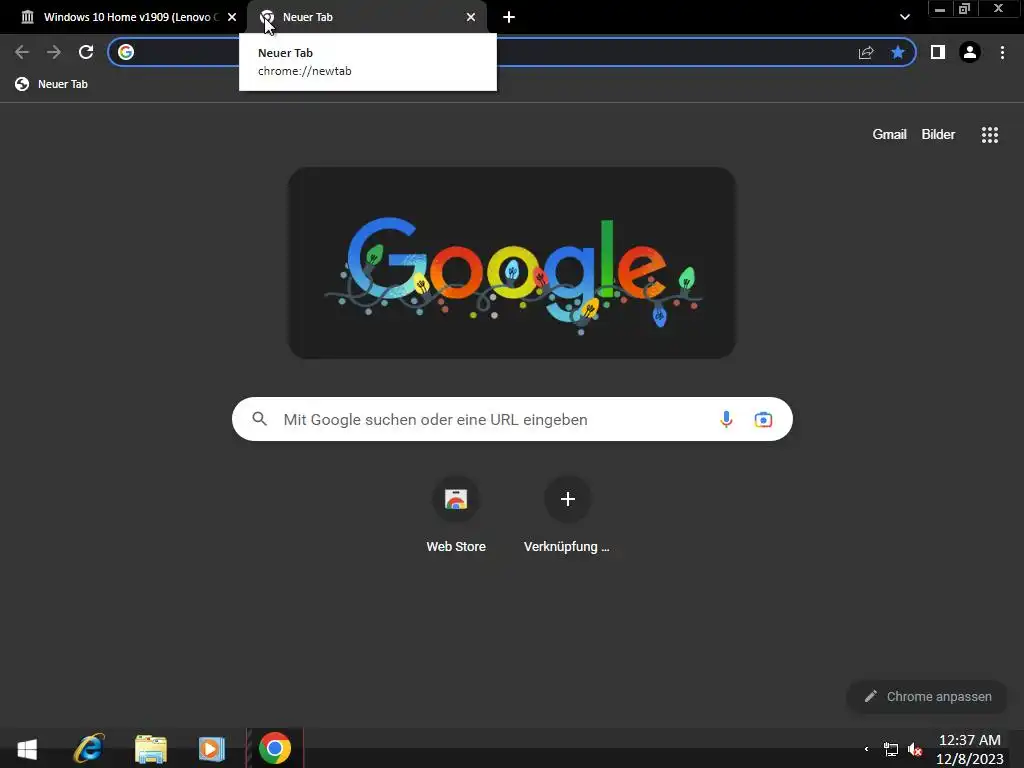Click the magnifier icon in search box

coord(259,419)
